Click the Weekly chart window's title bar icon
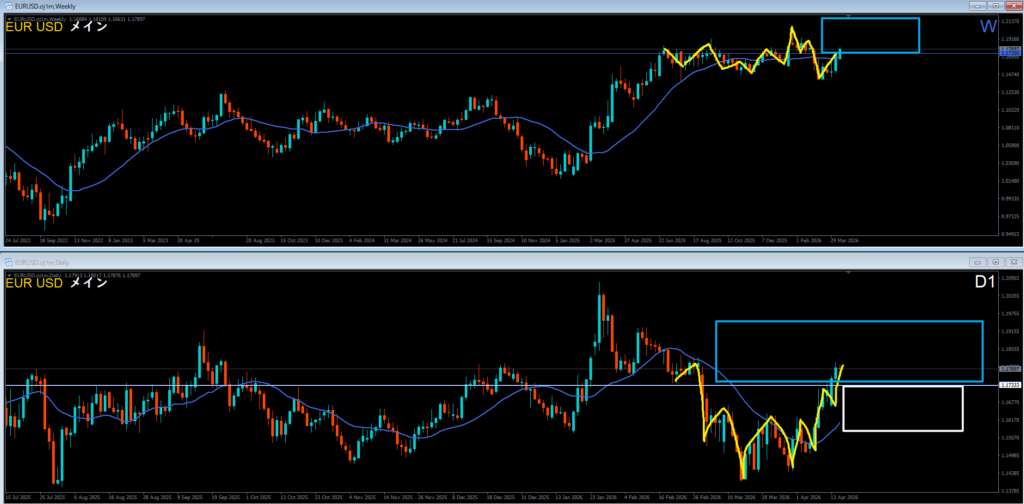 [6, 6]
